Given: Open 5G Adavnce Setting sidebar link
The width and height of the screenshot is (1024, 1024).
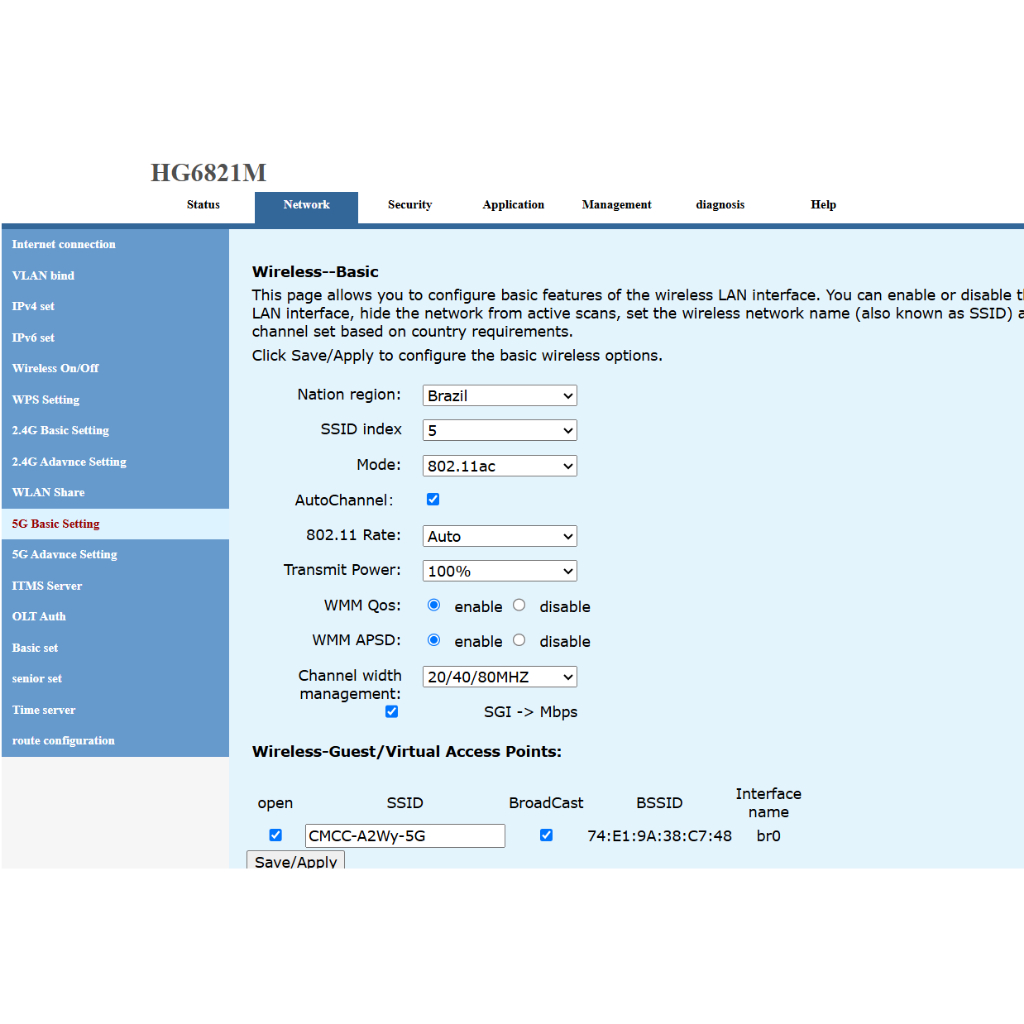Looking at the screenshot, I should point(64,555).
